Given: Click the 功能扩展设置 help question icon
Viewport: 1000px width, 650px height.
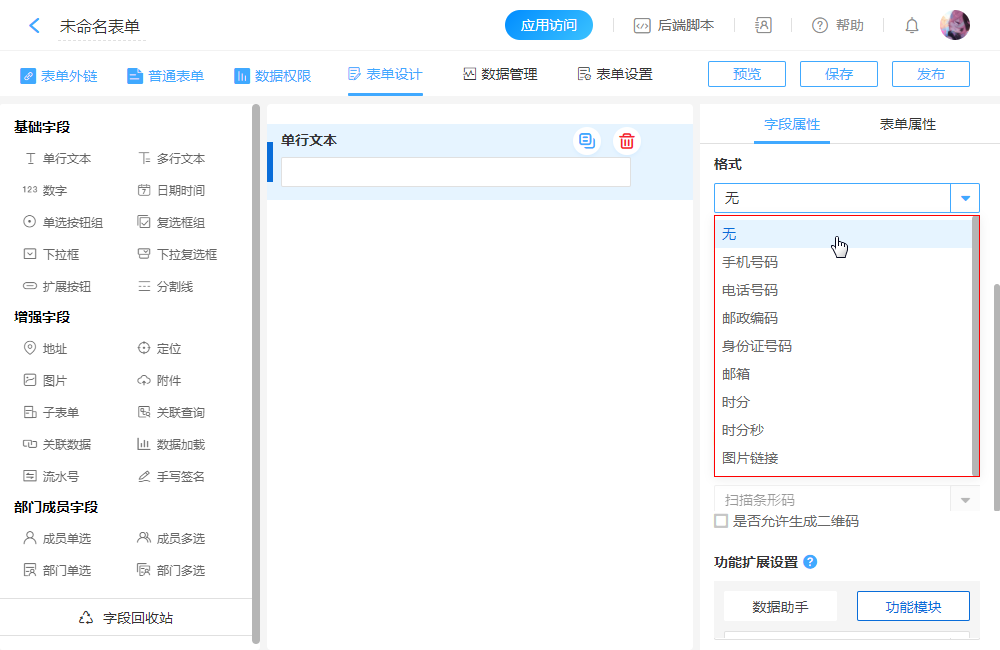Looking at the screenshot, I should point(810,562).
